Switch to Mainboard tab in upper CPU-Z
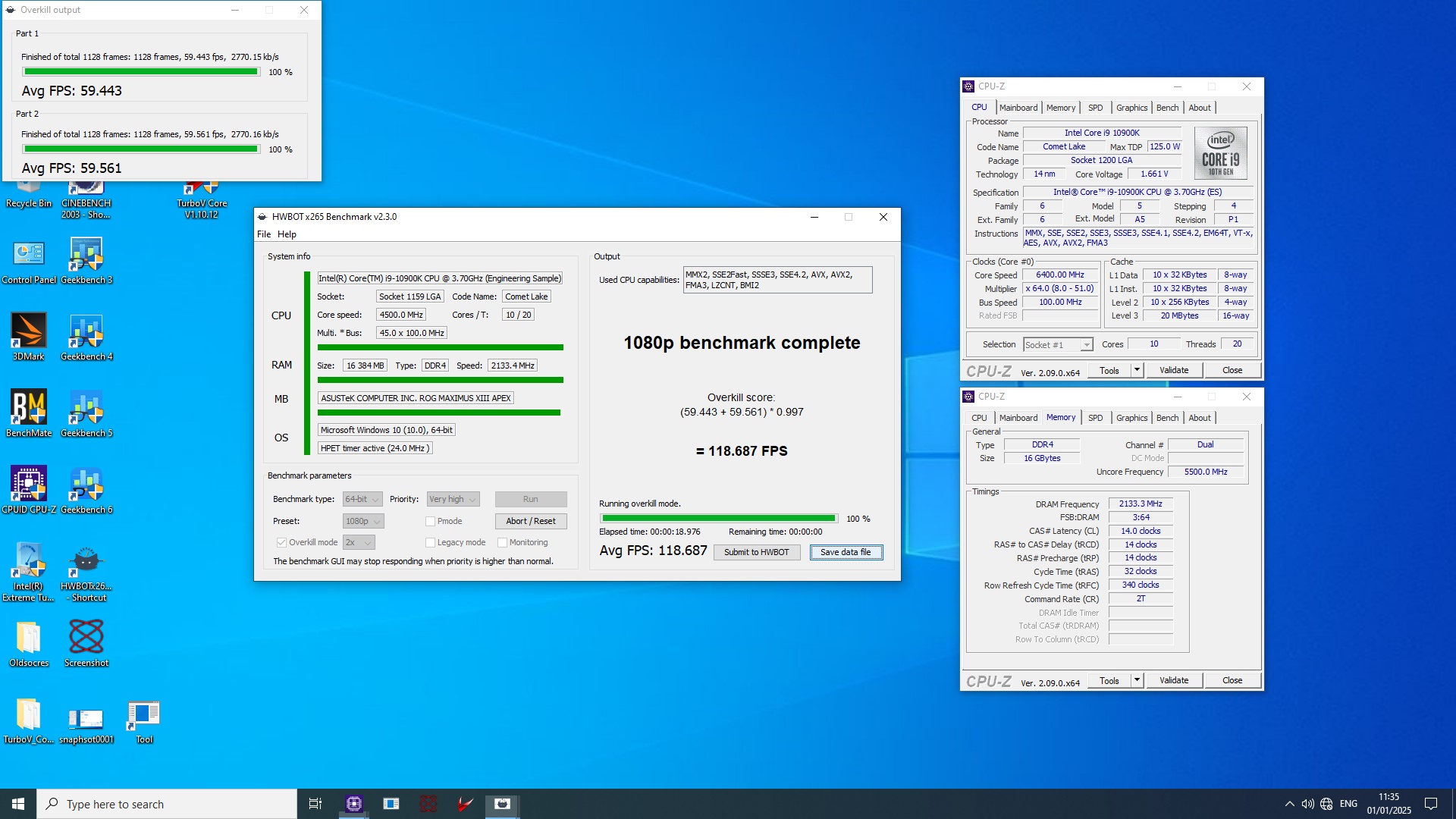This screenshot has width=1456, height=819. [1018, 108]
